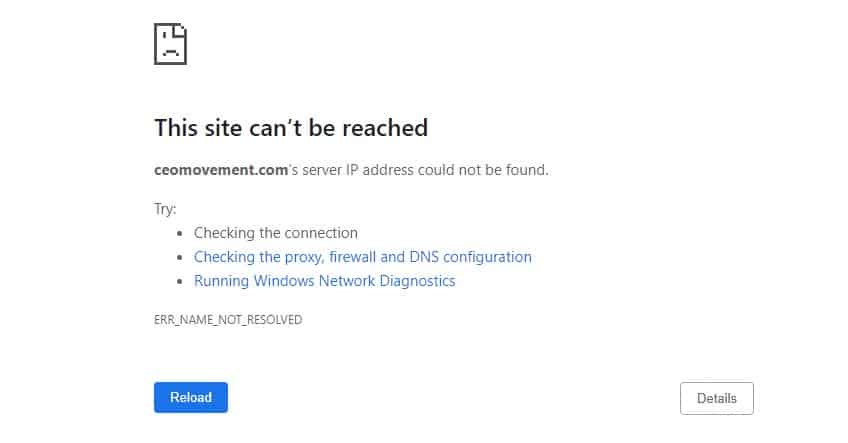Click bullet beside "Checking the connection"

click(180, 234)
